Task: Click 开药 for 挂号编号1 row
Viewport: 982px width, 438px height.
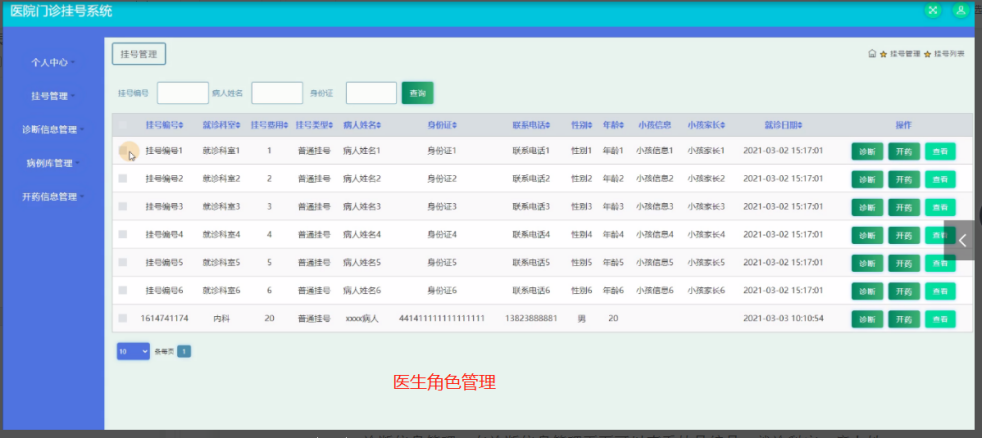Action: pyautogui.click(x=904, y=151)
